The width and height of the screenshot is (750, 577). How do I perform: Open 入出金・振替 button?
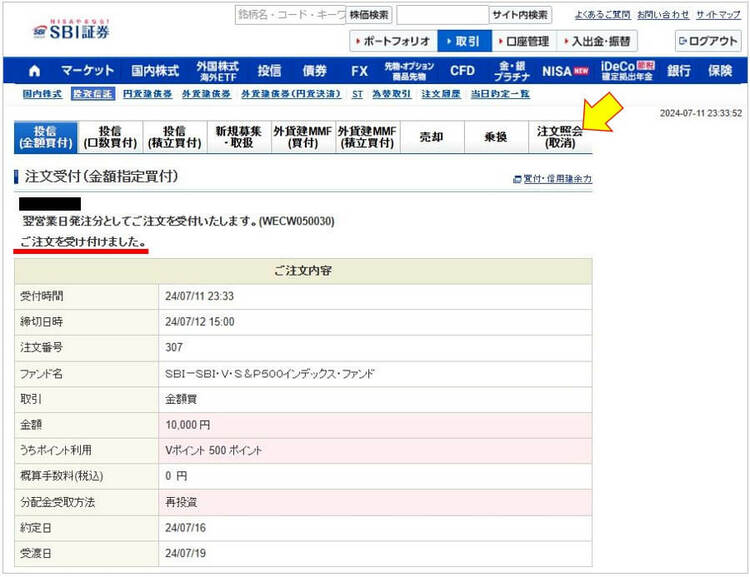597,41
